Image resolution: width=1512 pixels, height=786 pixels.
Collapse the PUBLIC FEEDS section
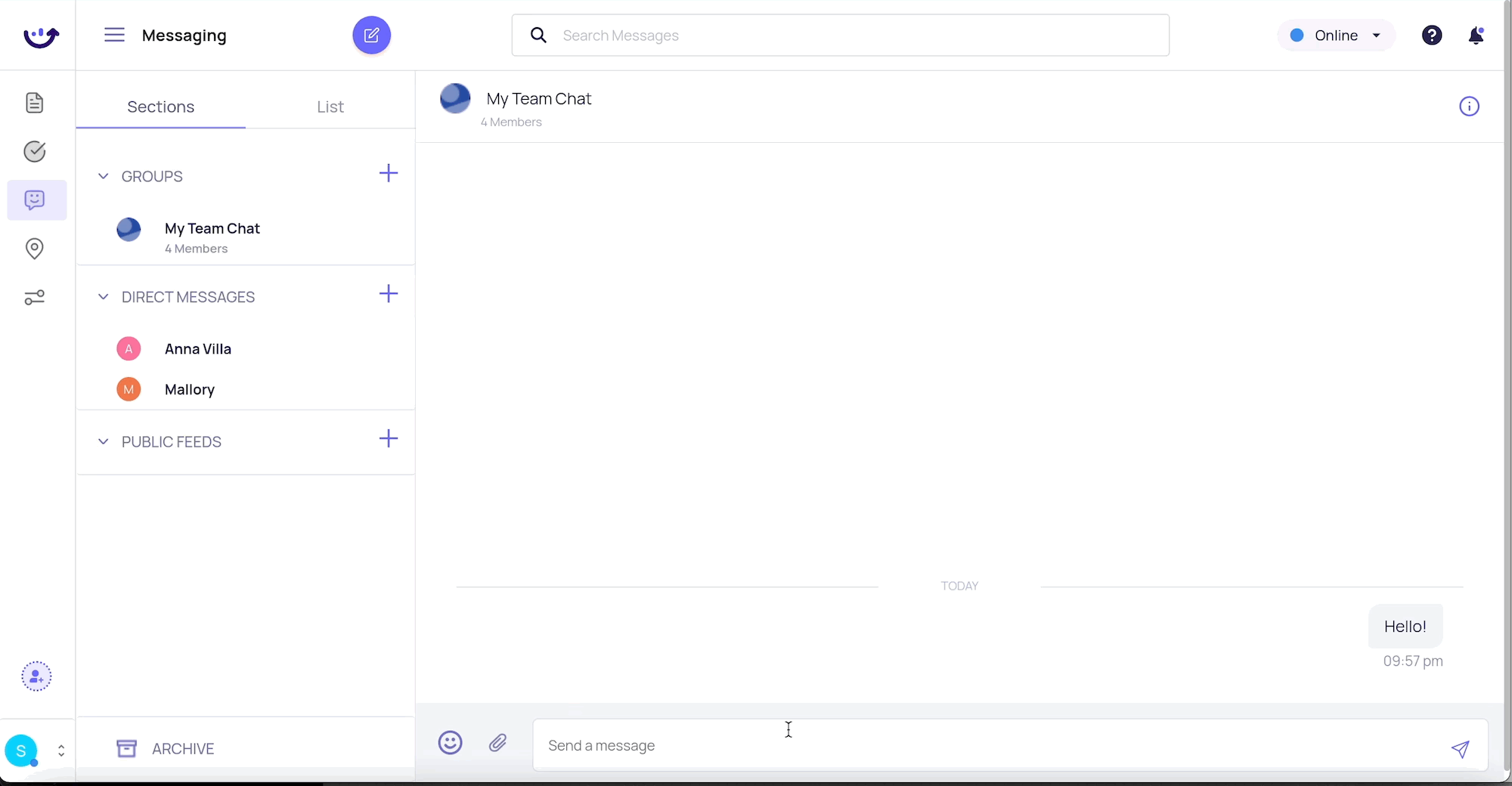click(104, 441)
